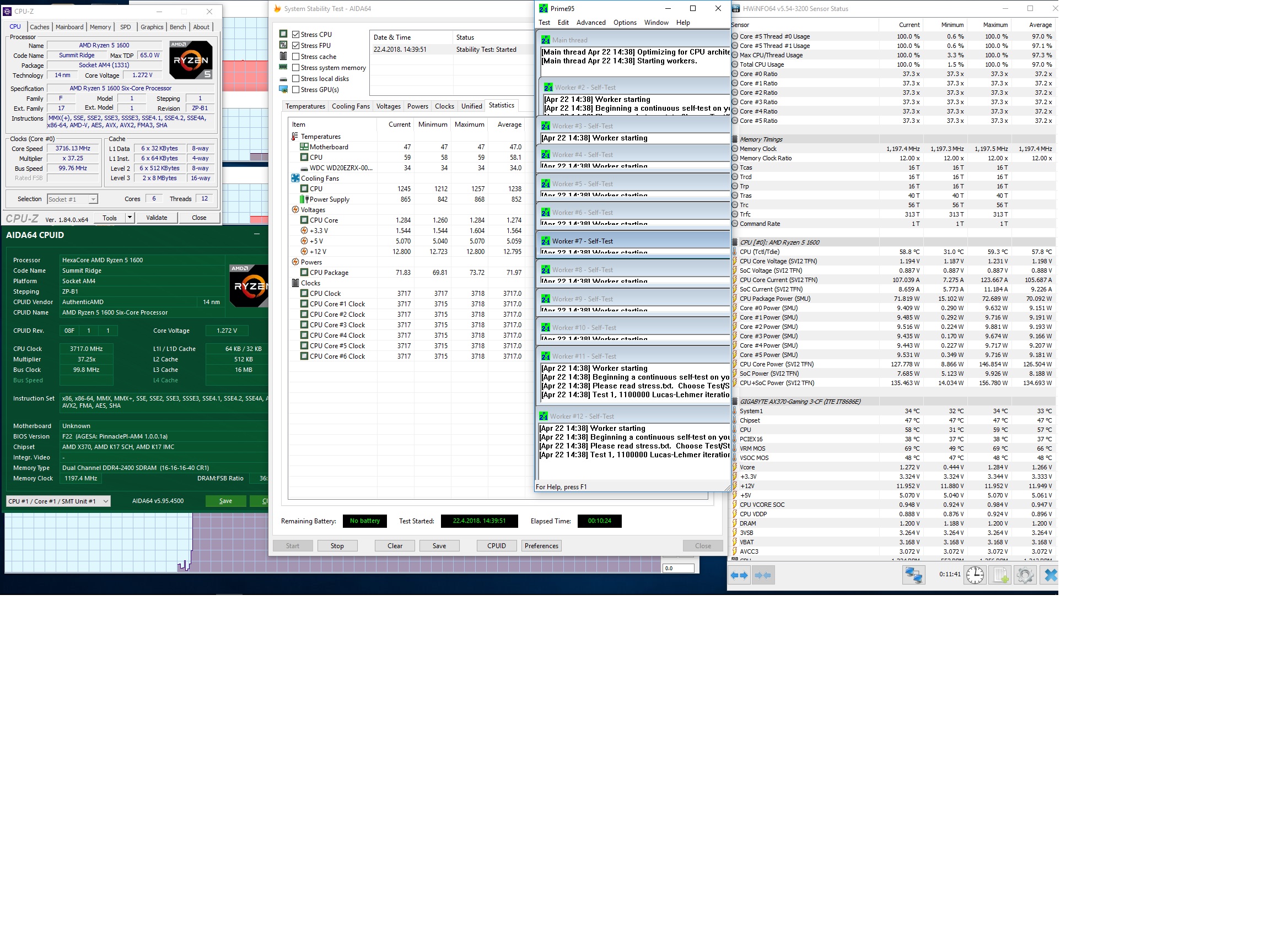Open the Mainboard tab in CPU-Z
This screenshot has height=952, width=1270.
pyautogui.click(x=69, y=27)
